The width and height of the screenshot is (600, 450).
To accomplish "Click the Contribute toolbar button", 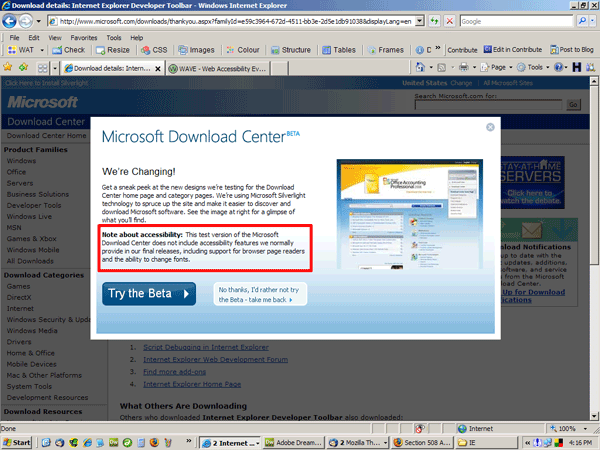I will pos(462,50).
